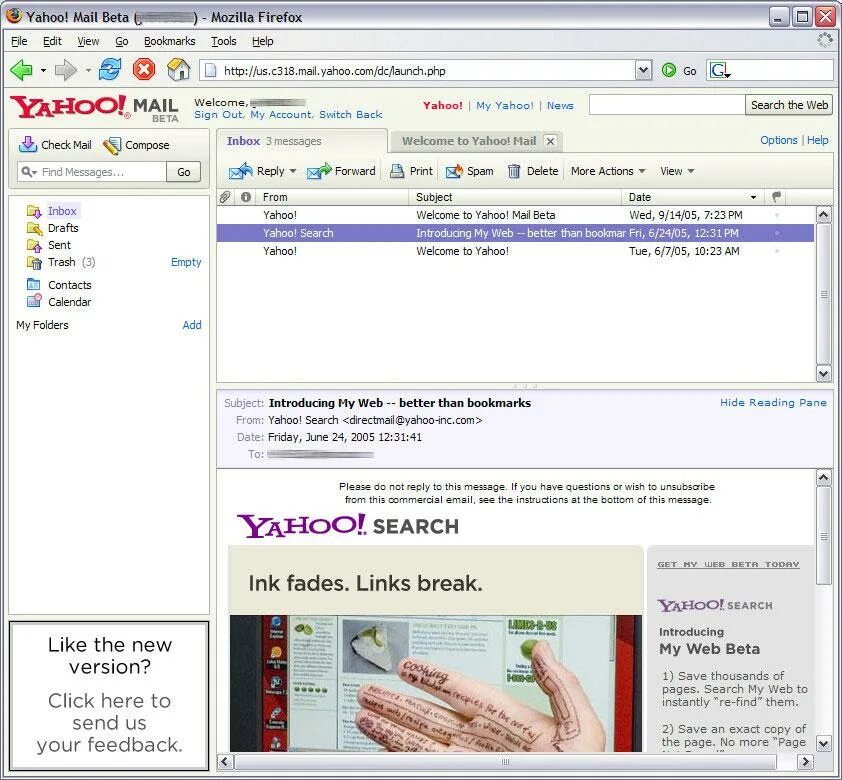Click the Search the Web button
Screen dimensions: 842x780
(x=789, y=105)
